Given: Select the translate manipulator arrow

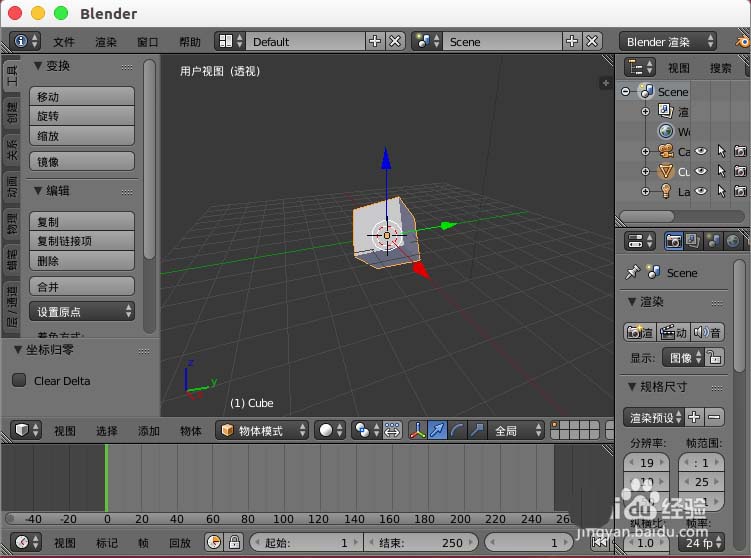Looking at the screenshot, I should pyautogui.click(x=437, y=430).
